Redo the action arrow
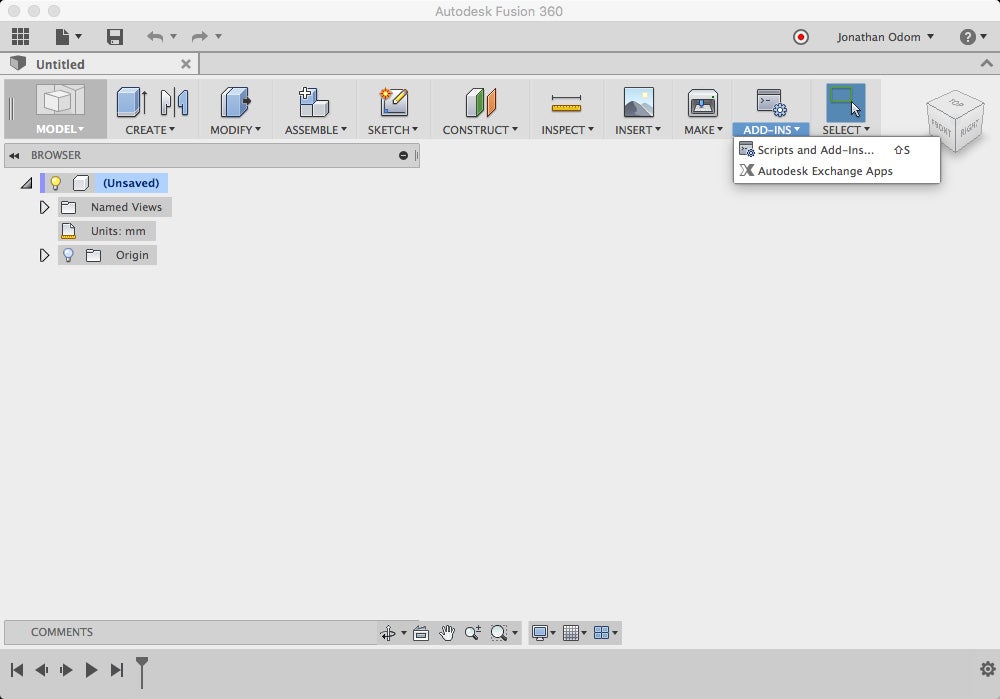Screen dimensions: 1000x699 (x=200, y=36)
